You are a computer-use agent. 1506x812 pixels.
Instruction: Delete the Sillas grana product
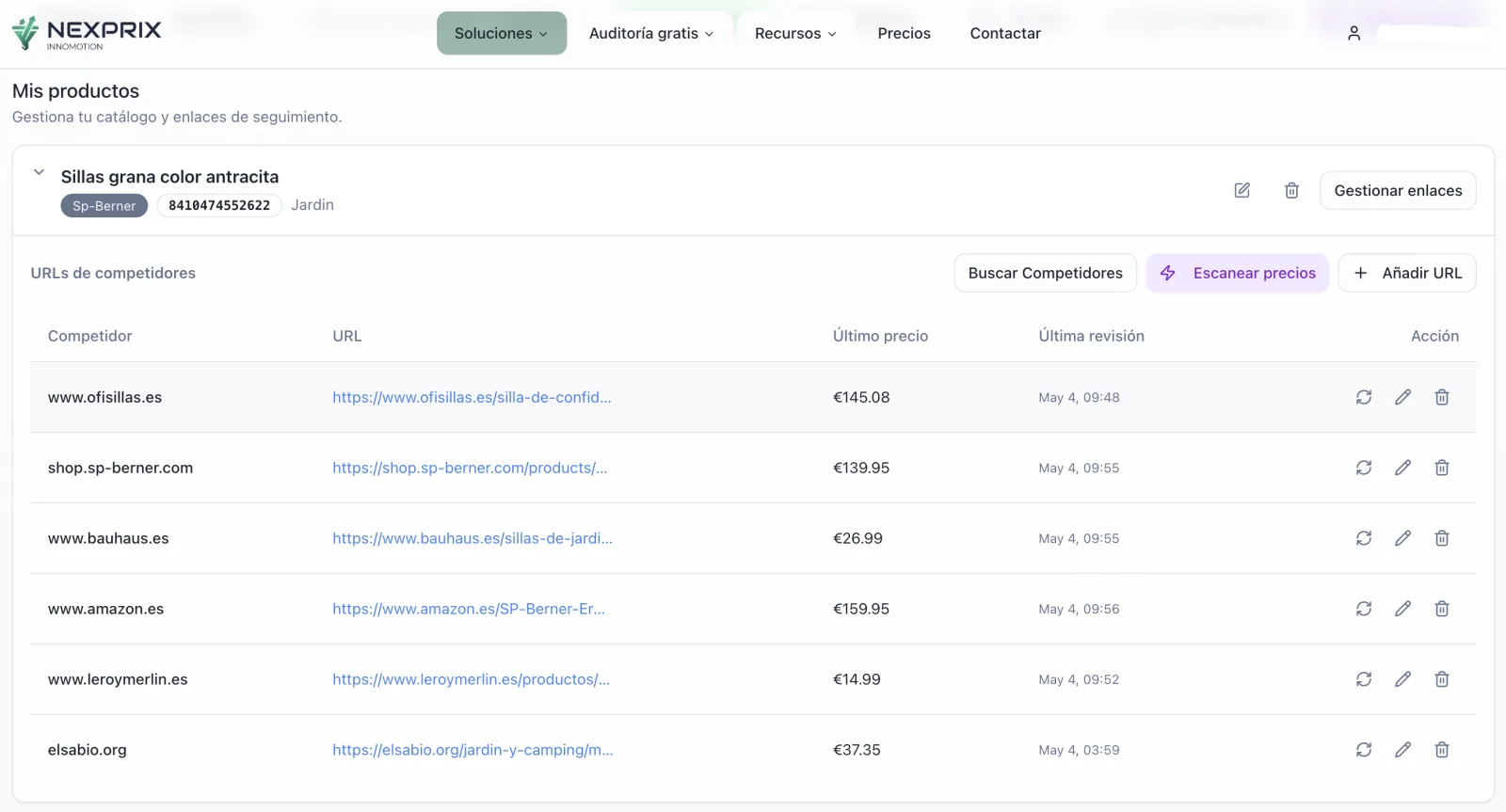(x=1291, y=190)
